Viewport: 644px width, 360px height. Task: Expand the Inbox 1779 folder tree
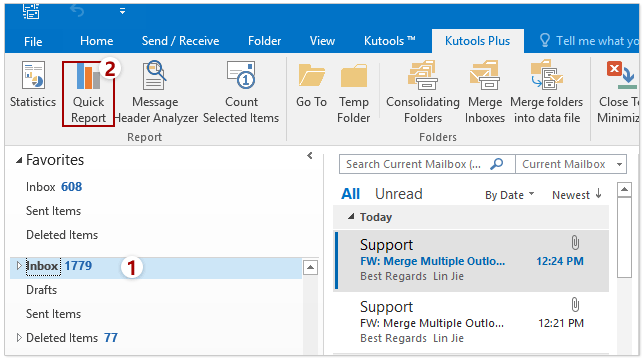(x=19, y=266)
